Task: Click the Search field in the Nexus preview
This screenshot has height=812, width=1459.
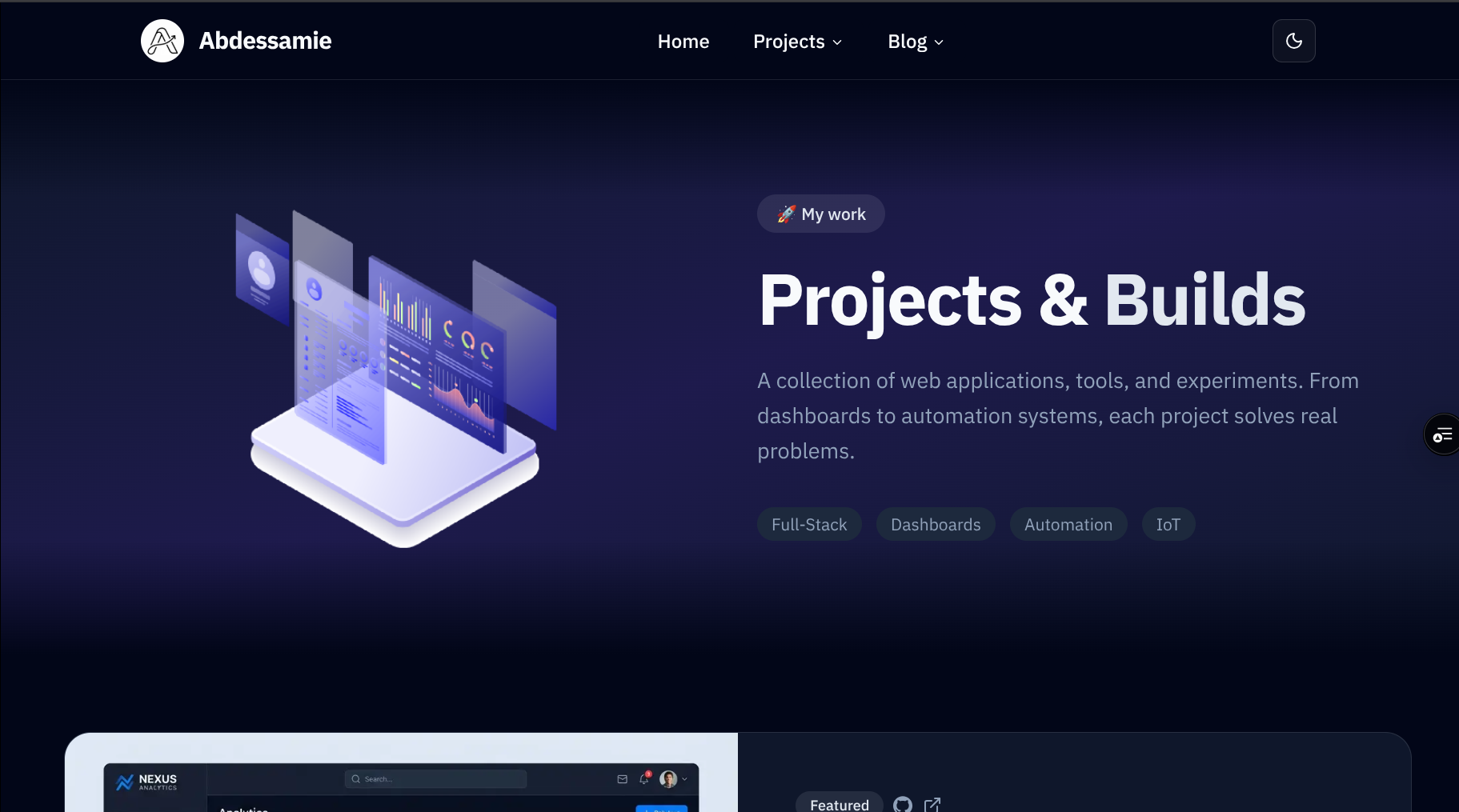Action: tap(436, 778)
